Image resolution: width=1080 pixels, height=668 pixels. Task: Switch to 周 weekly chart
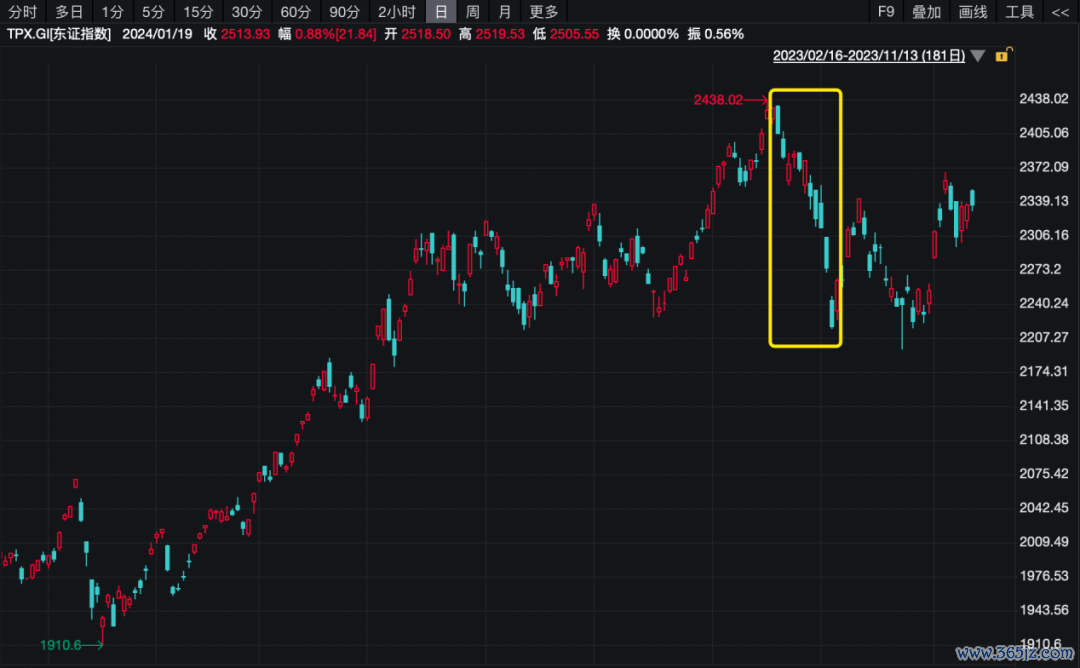(473, 12)
